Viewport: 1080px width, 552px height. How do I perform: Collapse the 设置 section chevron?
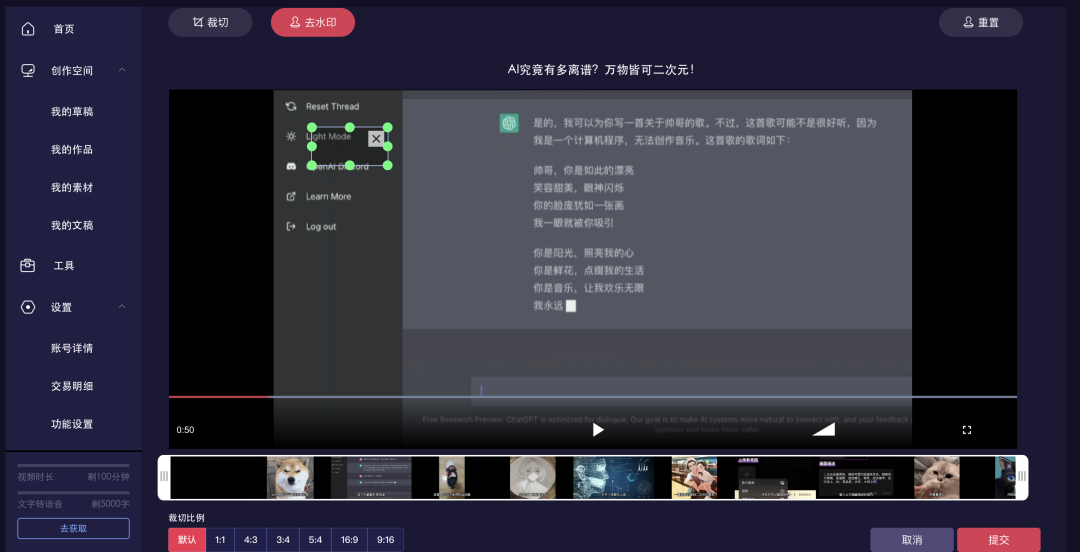tap(122, 307)
